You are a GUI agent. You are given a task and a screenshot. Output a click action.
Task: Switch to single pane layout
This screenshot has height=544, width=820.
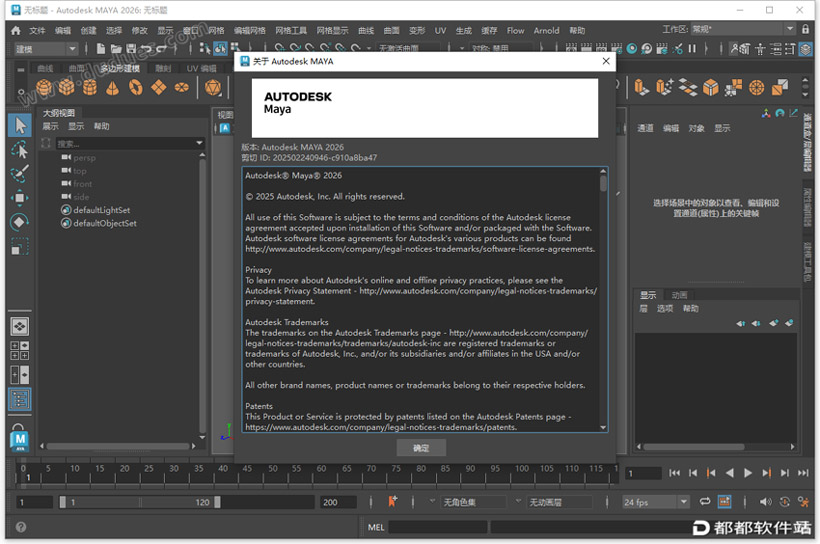pyautogui.click(x=20, y=327)
